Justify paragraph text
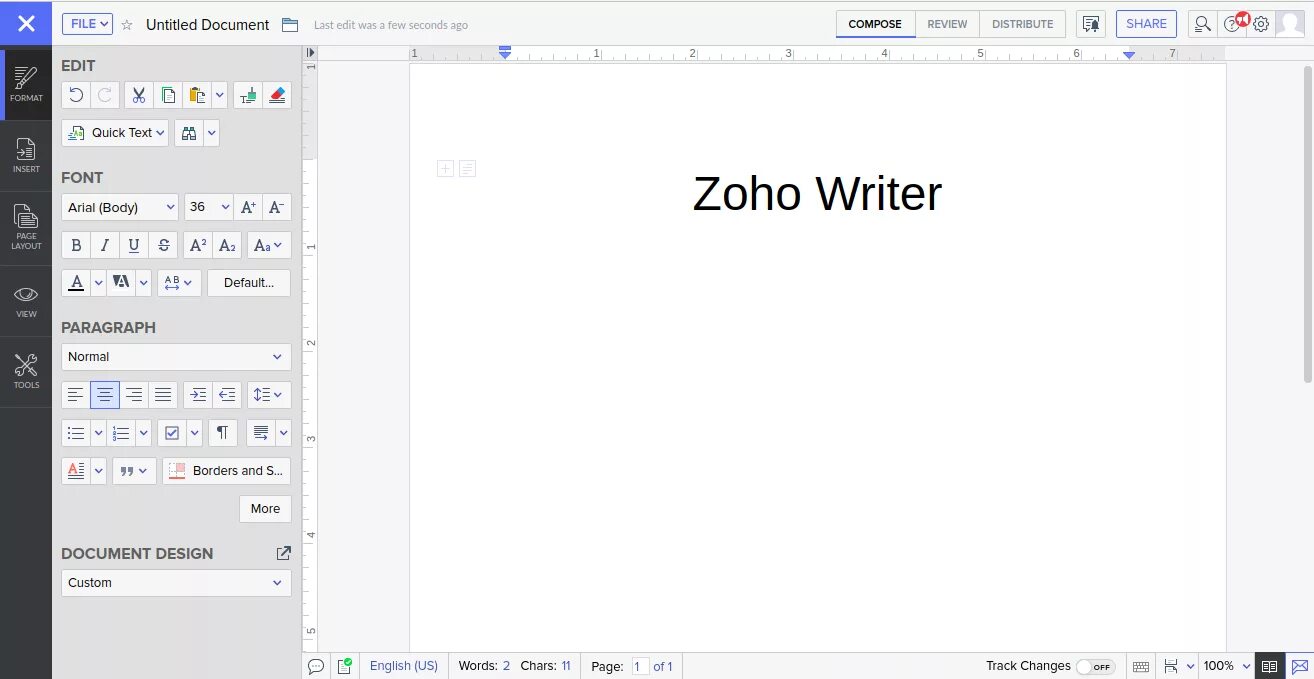 click(163, 395)
